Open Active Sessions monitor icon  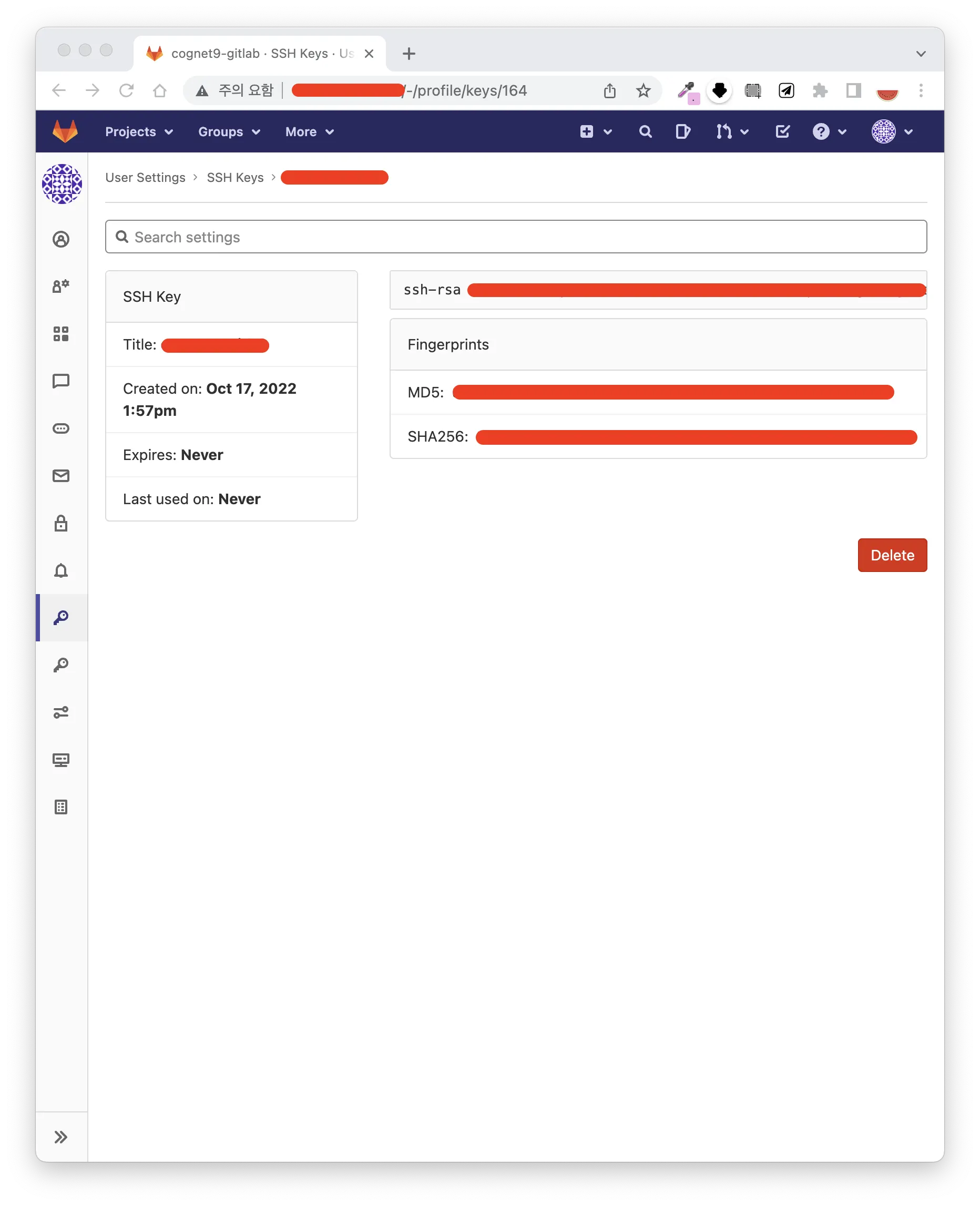pyautogui.click(x=61, y=760)
